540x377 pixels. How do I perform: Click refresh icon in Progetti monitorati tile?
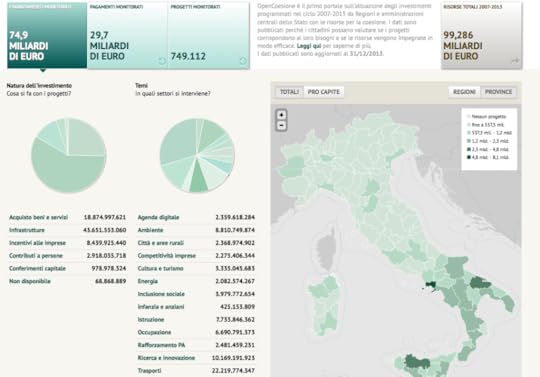coord(243,61)
